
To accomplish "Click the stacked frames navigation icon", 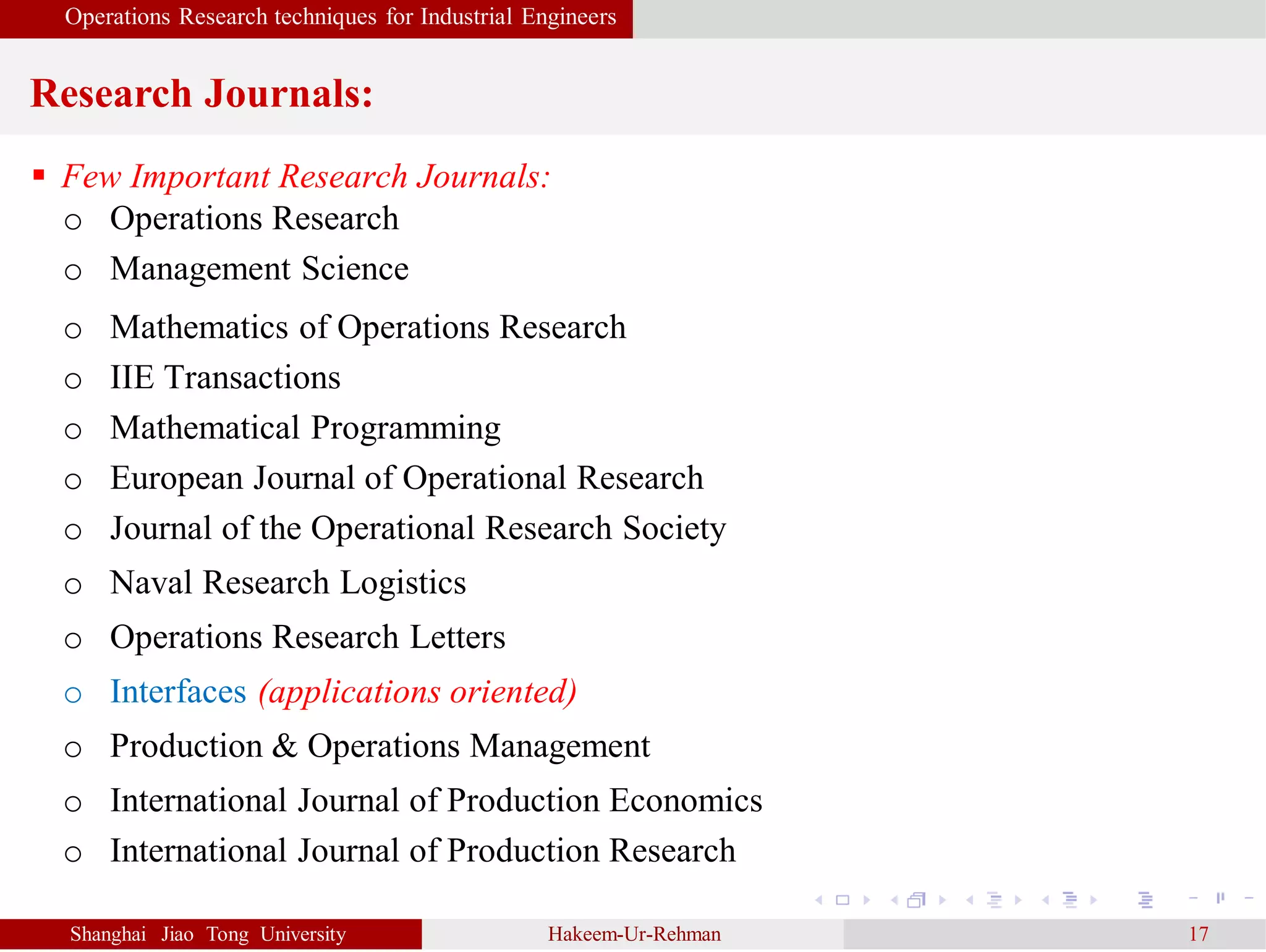I will [x=917, y=900].
